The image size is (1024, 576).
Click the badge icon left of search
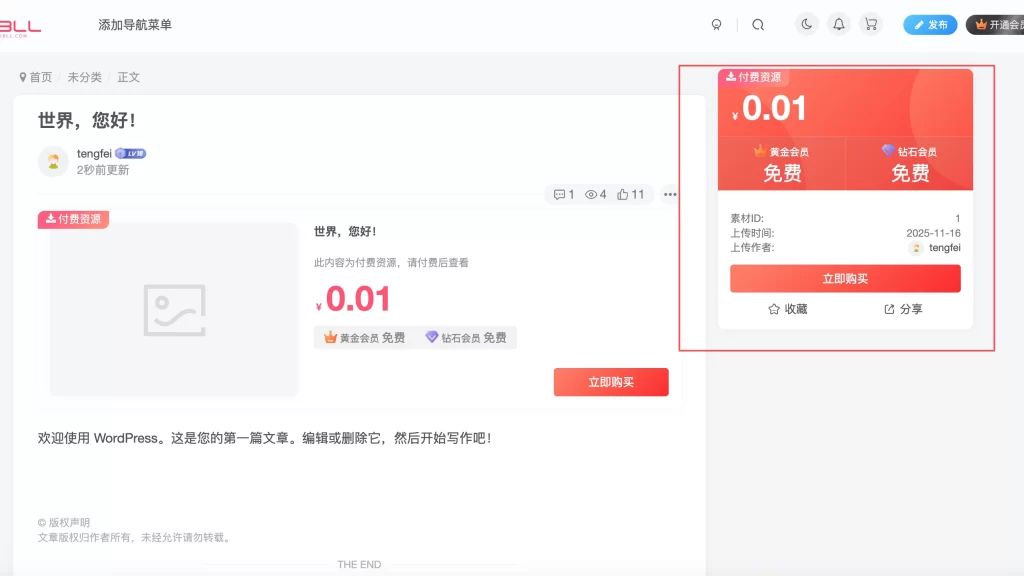coord(716,24)
